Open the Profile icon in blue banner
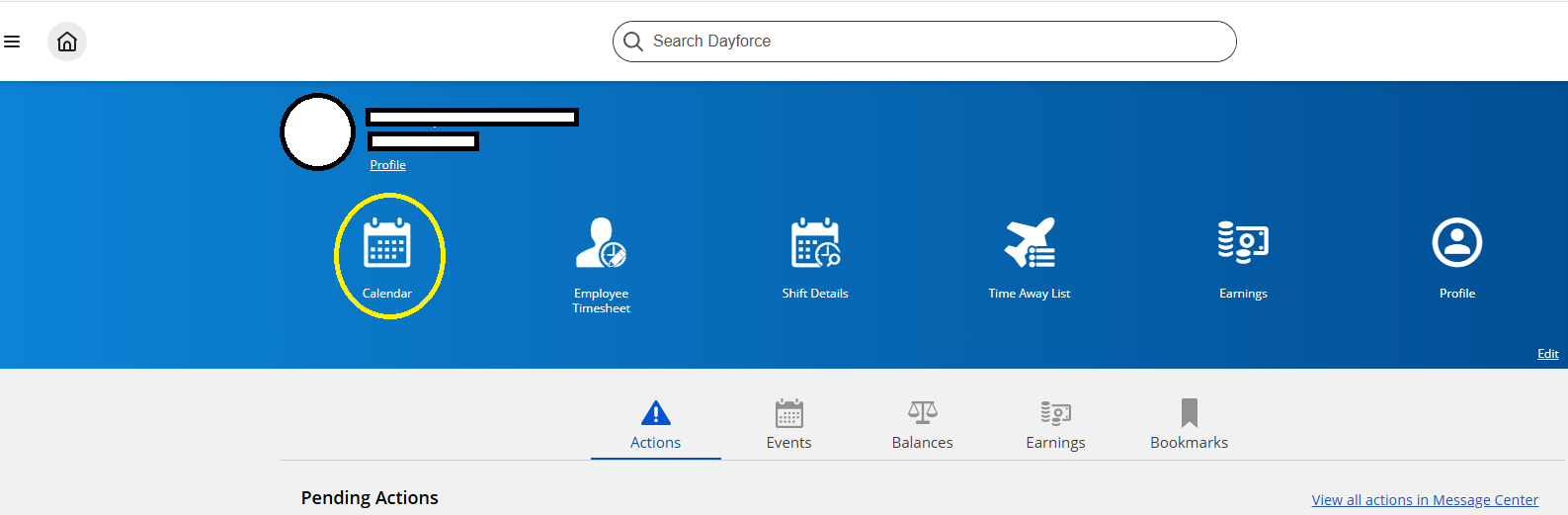The height and width of the screenshot is (515, 1568). 1457,242
